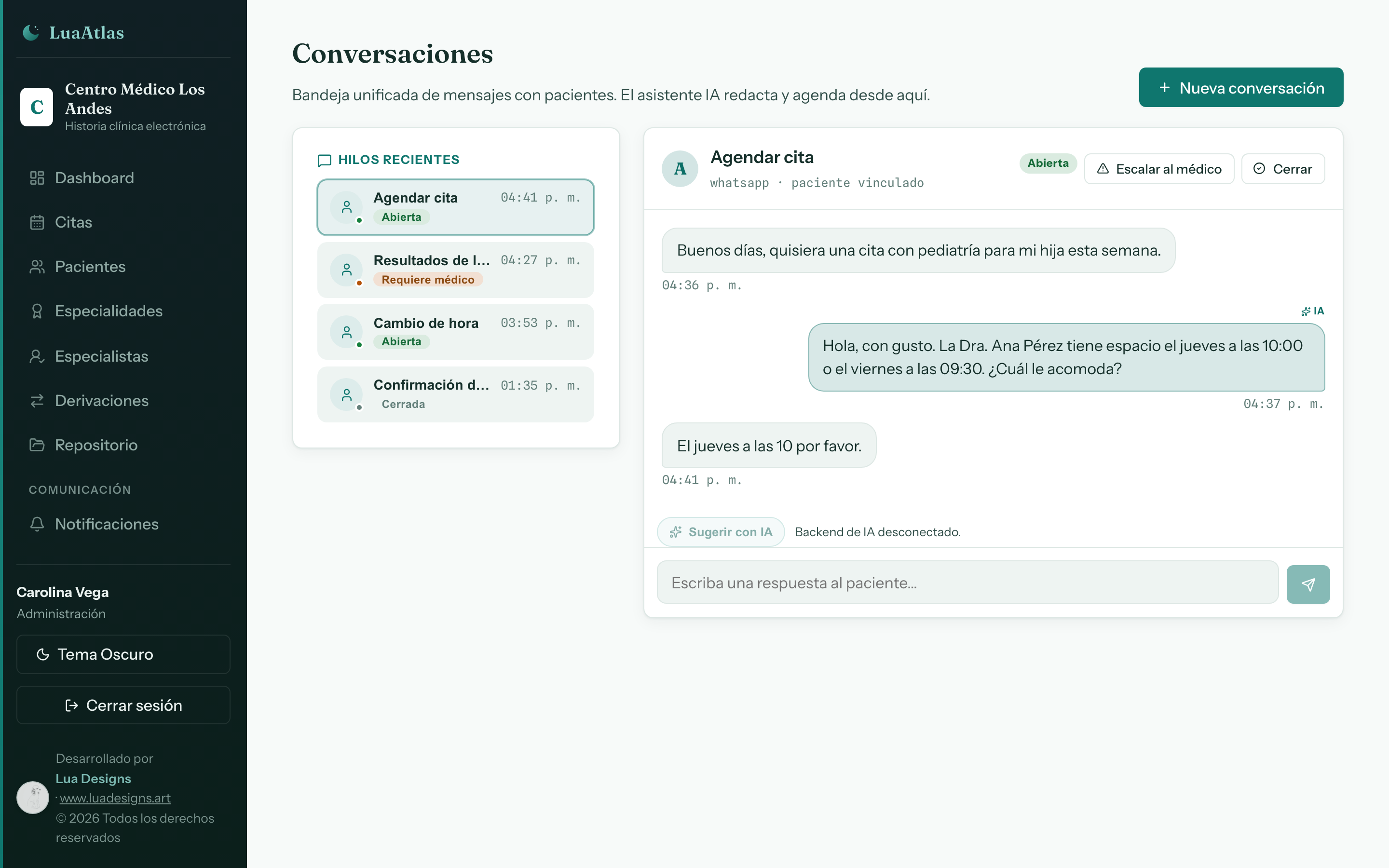1389x868 pixels.
Task: Click the Cerrar conversation button
Action: 1283,169
